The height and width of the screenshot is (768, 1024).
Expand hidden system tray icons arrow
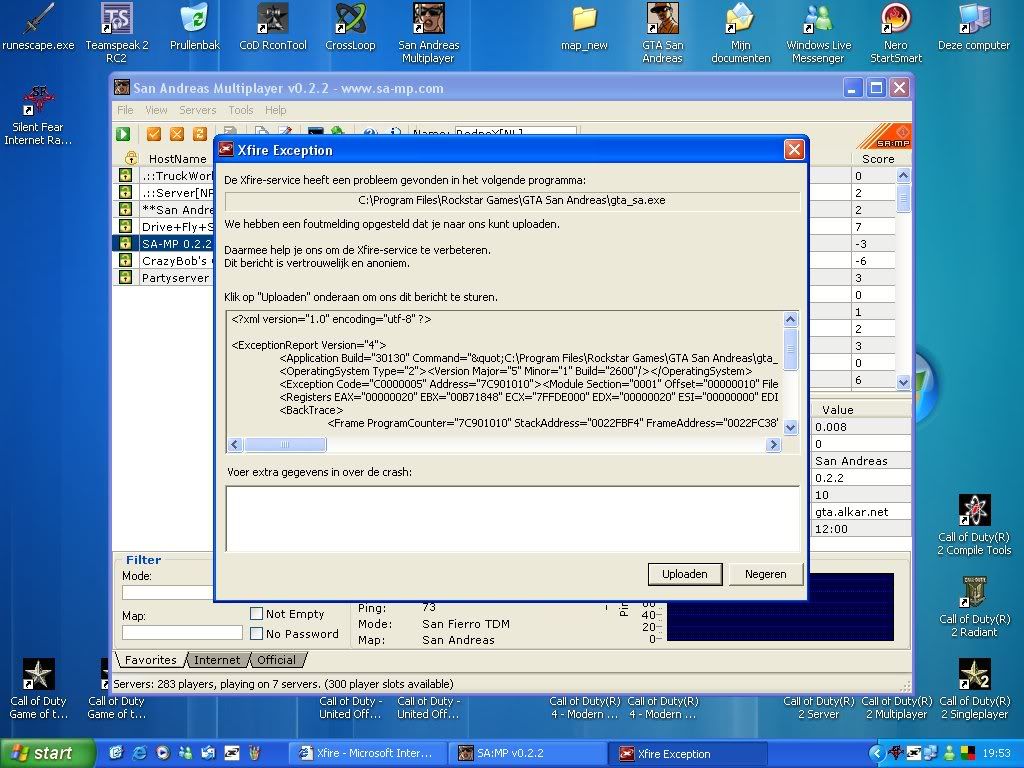877,753
